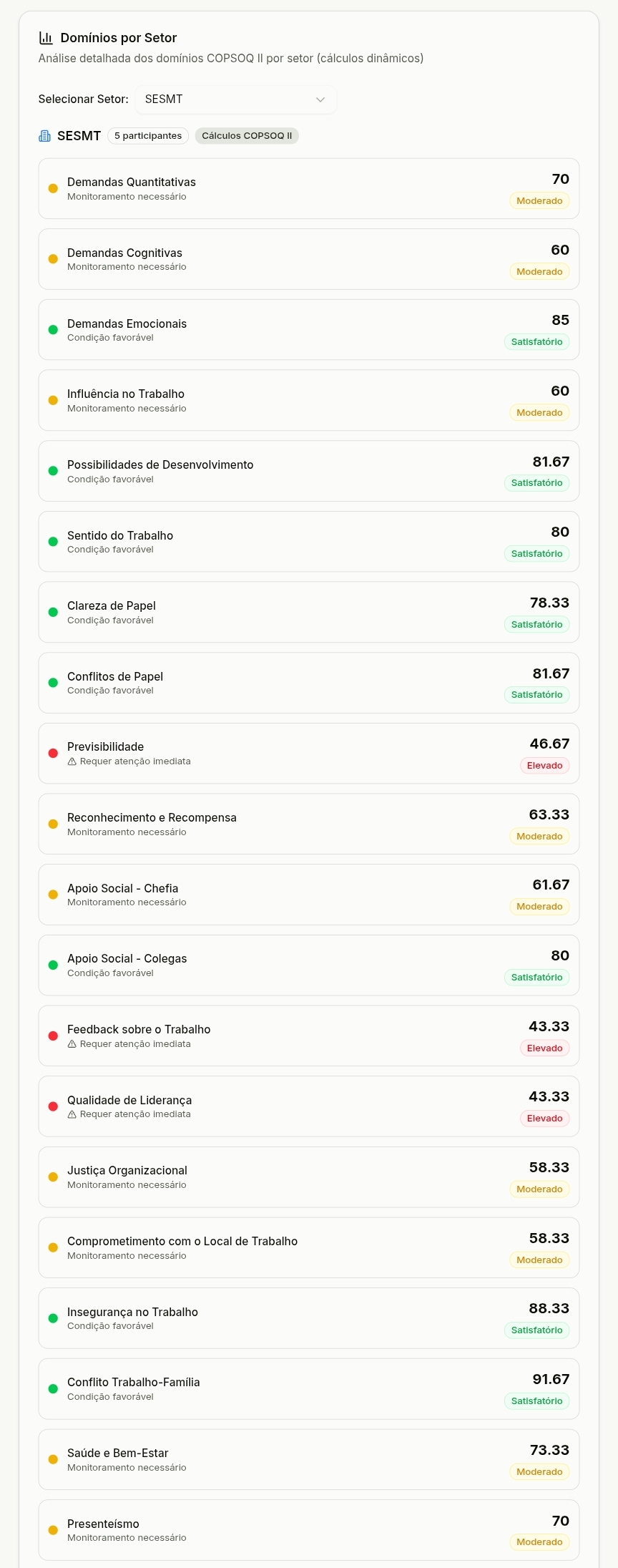Image resolution: width=618 pixels, height=1568 pixels.
Task: Click the bar chart icon beside Domínios por Setor
Action: pyautogui.click(x=46, y=38)
